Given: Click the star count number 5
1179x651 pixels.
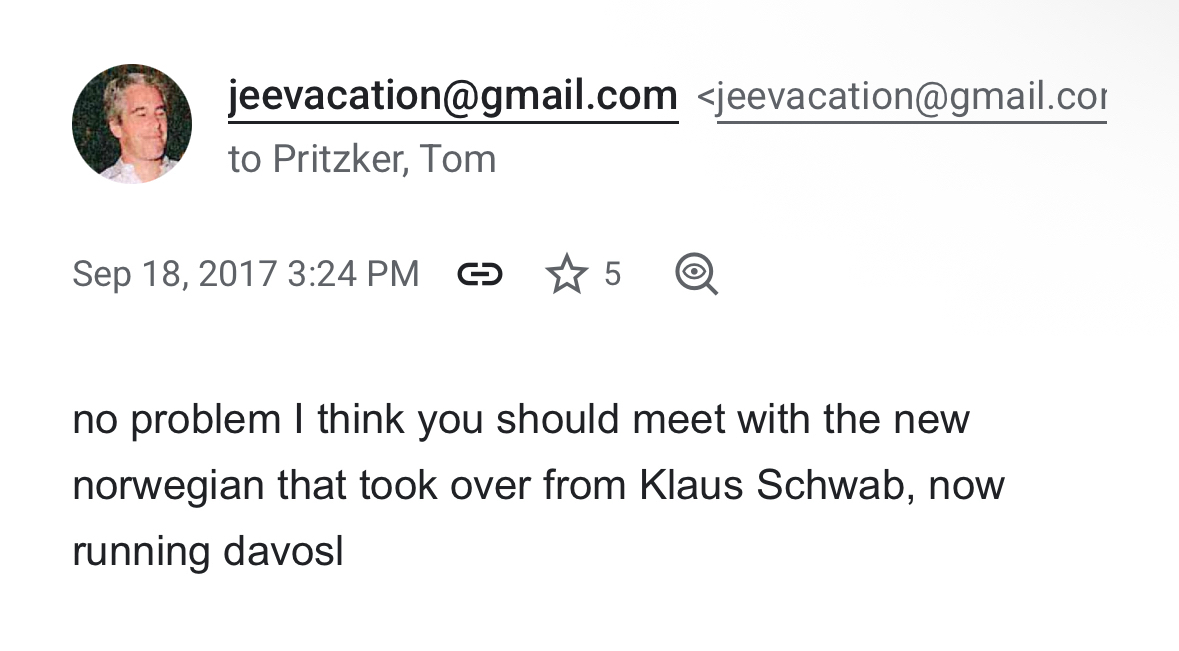Looking at the screenshot, I should [x=612, y=274].
